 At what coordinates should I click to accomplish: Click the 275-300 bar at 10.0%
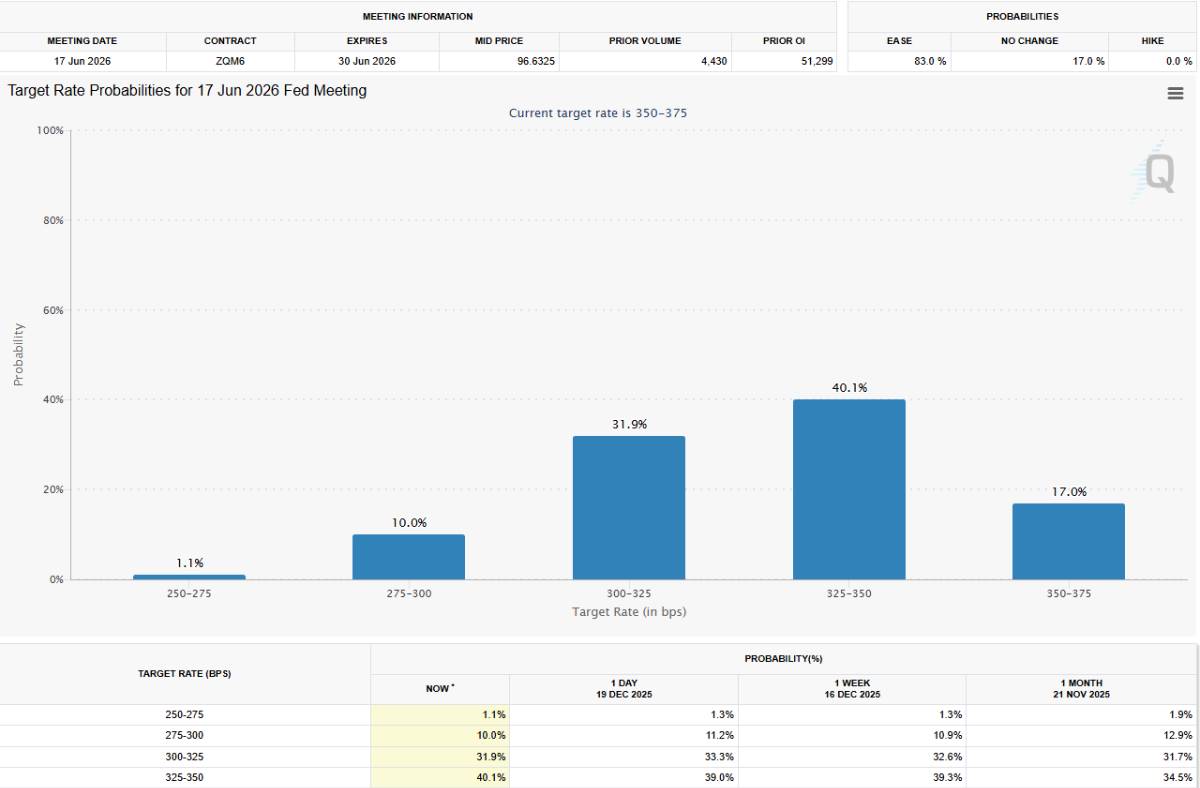(x=408, y=557)
